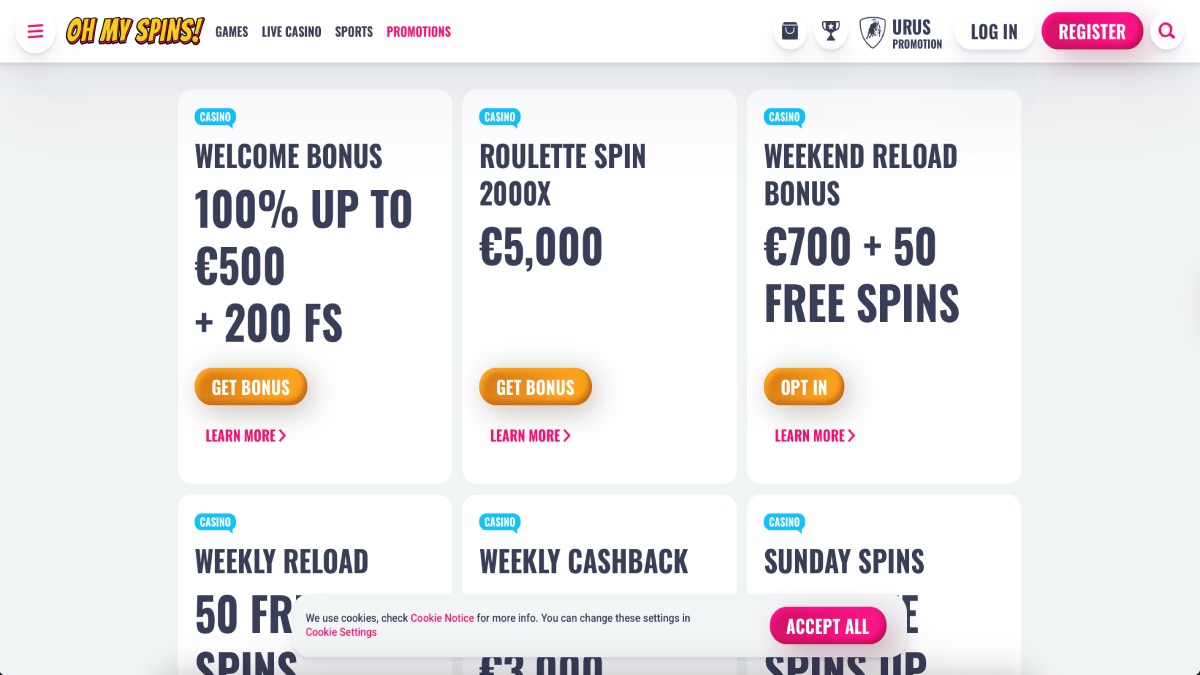Select the Sports menu item
The width and height of the screenshot is (1200, 675).
point(354,32)
